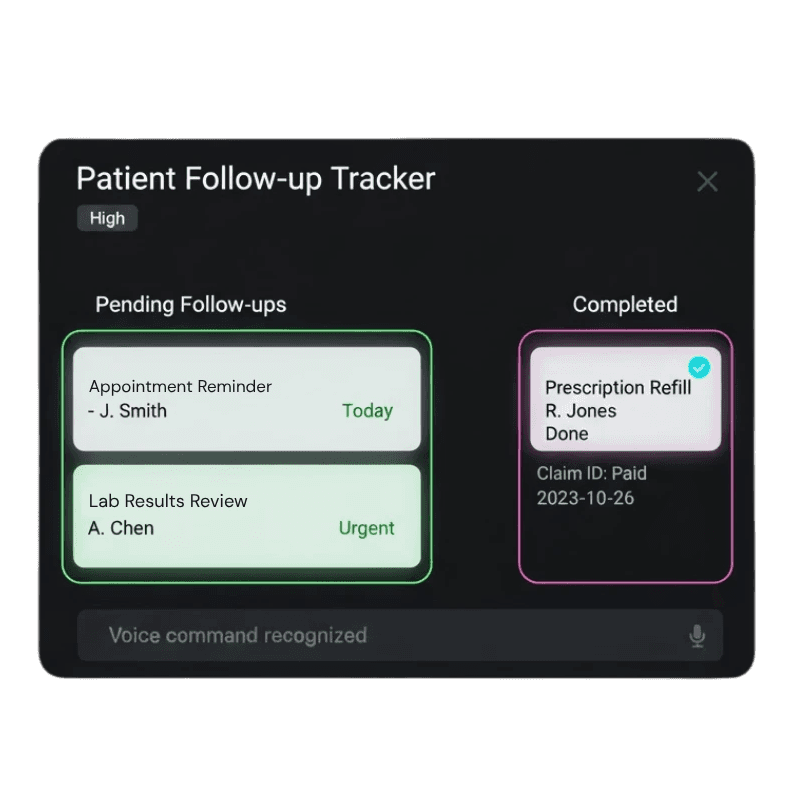Viewport: 800px width, 800px height.
Task: Click inside the voice command input field
Action: pos(300,635)
